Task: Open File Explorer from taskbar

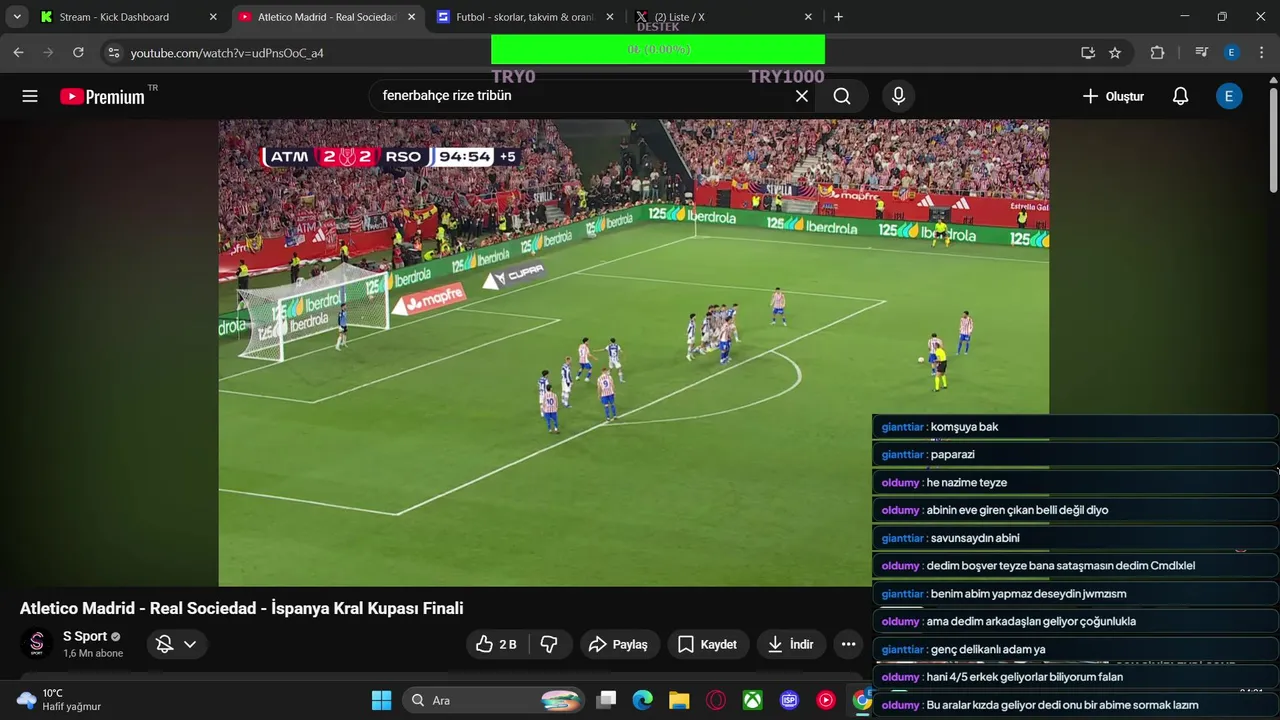Action: 679,700
